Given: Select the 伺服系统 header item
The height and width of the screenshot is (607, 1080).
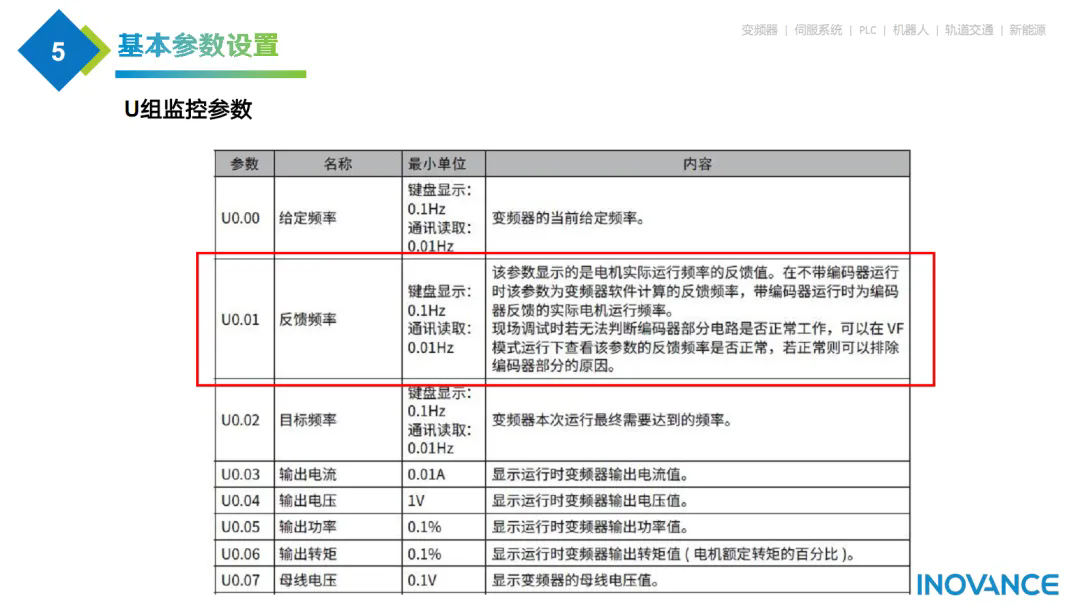Looking at the screenshot, I should point(818,30).
